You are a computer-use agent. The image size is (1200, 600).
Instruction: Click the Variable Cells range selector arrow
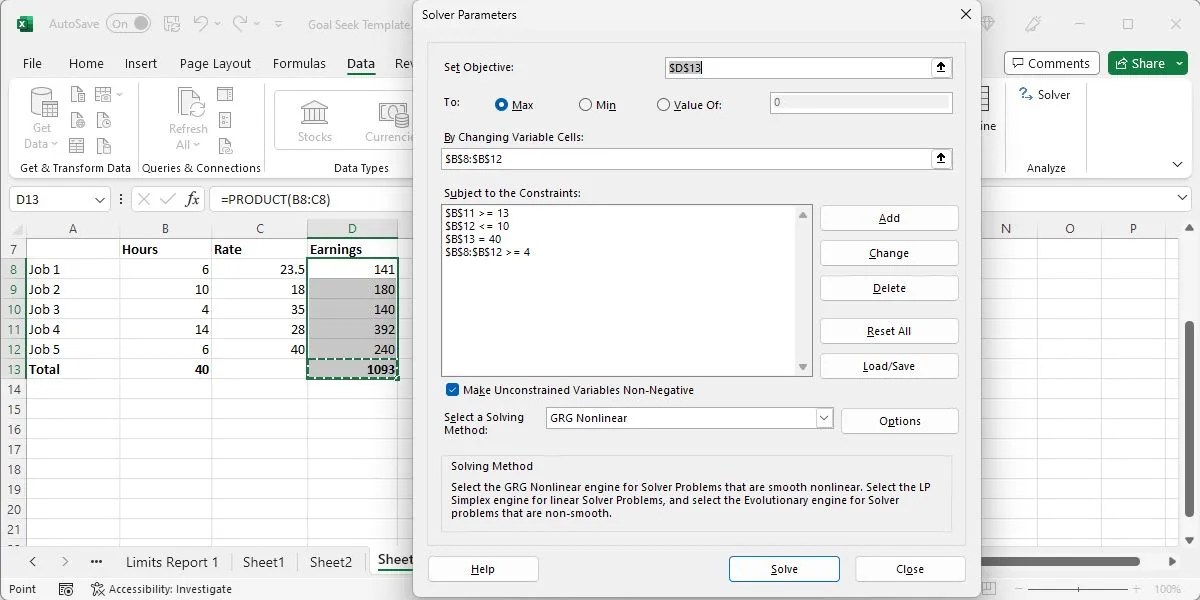[940, 158]
